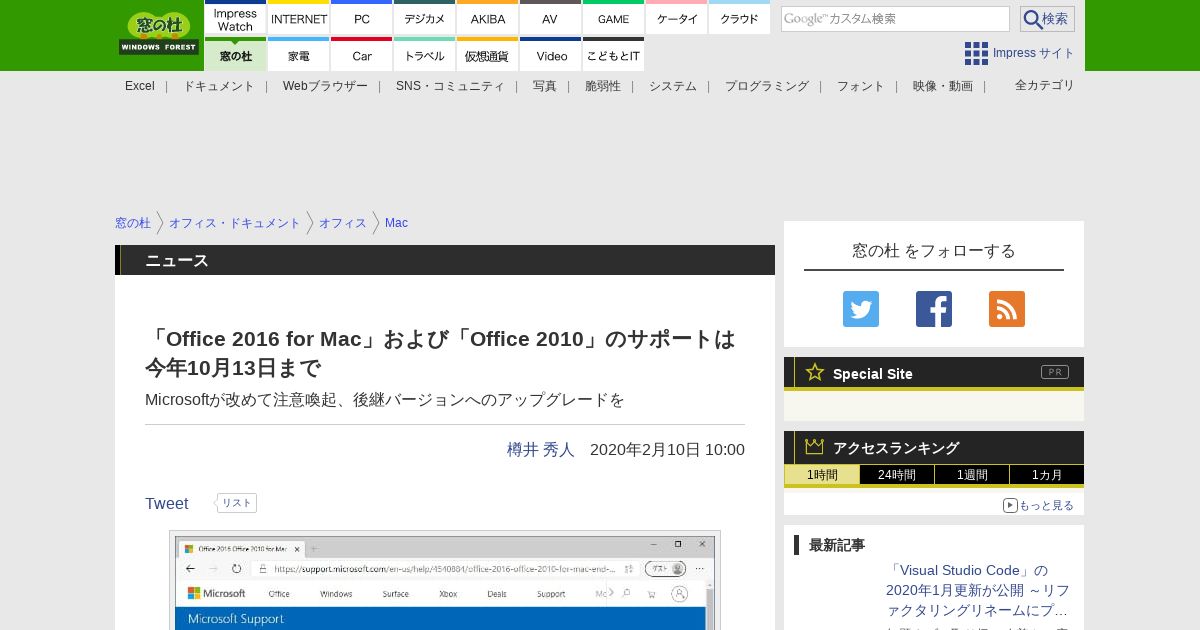Open the RSS feed icon
This screenshot has height=630, width=1200.
(1007, 309)
